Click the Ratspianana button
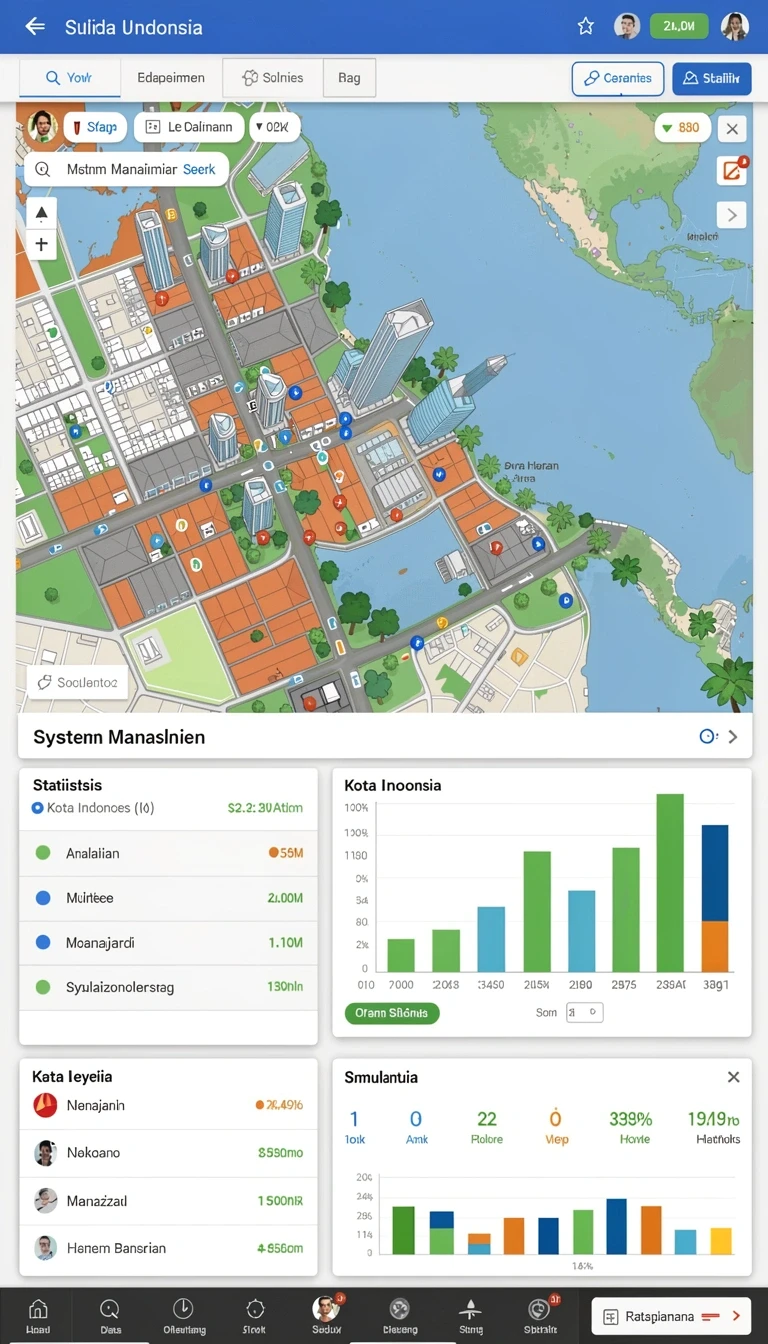Image resolution: width=768 pixels, height=1344 pixels. tap(670, 1316)
